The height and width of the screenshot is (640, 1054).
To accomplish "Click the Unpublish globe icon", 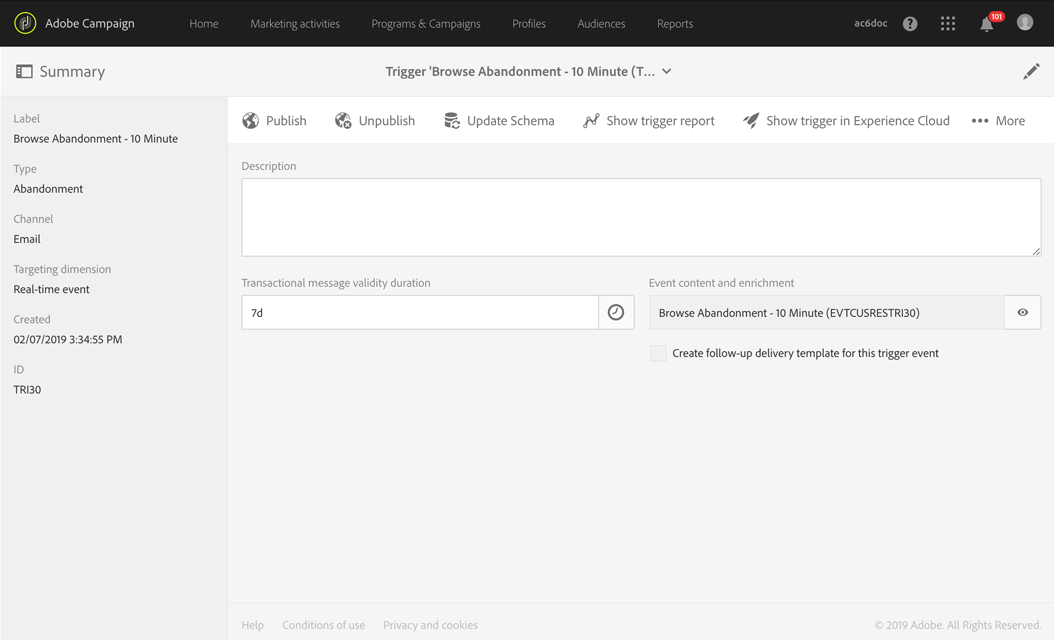I will [343, 120].
